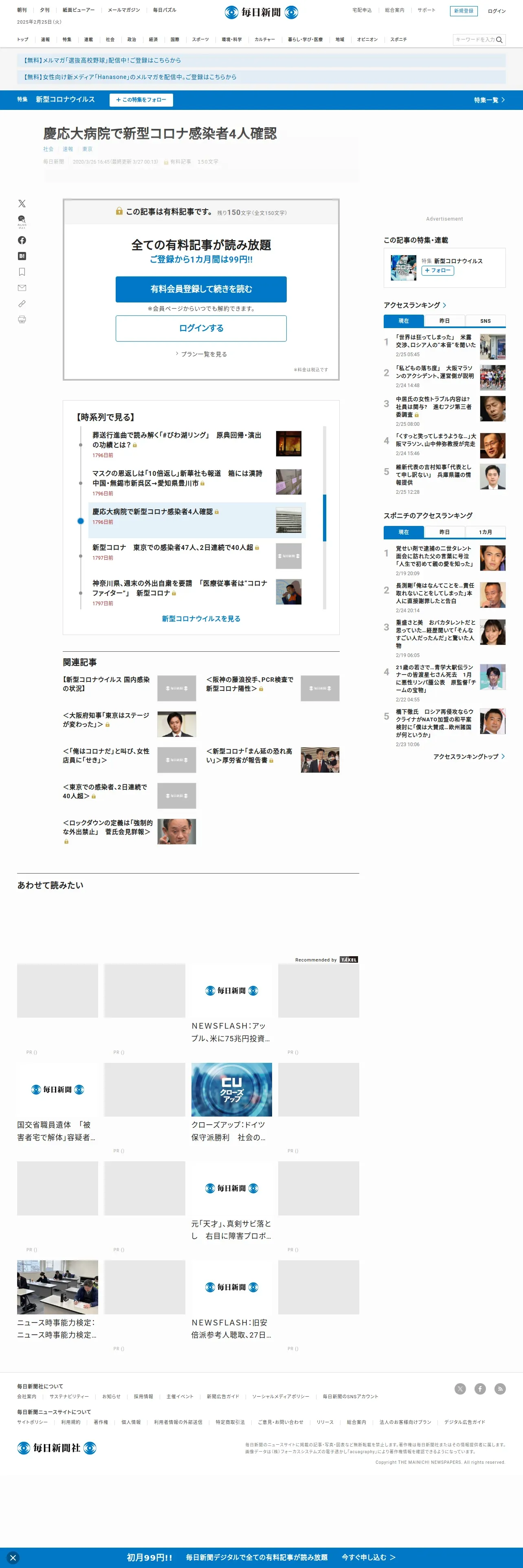523x1568 pixels.
Task: Click the search magnifier icon in header
Action: pos(499,39)
